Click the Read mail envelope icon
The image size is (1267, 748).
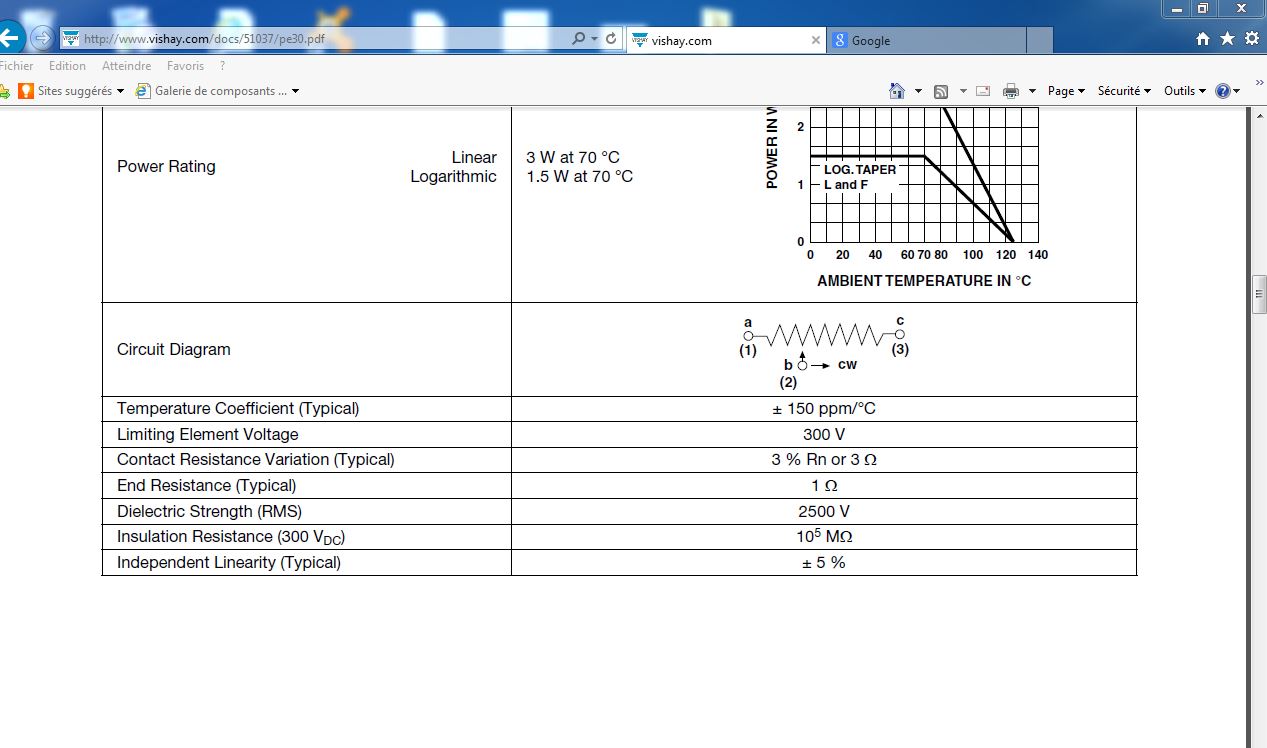pyautogui.click(x=983, y=91)
